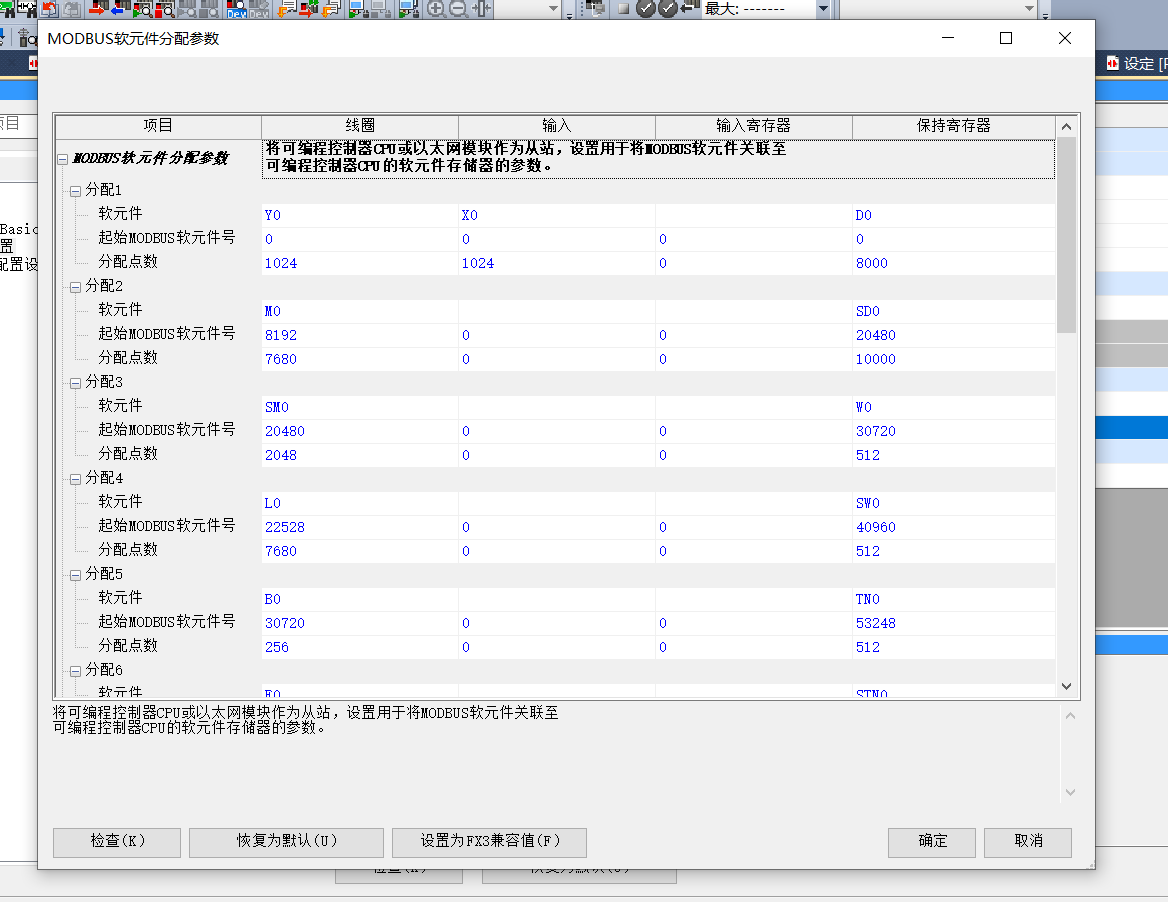Viewport: 1168px width, 902px height.
Task: Click 设置为FX3兼容值(F) button
Action: pyautogui.click(x=489, y=841)
